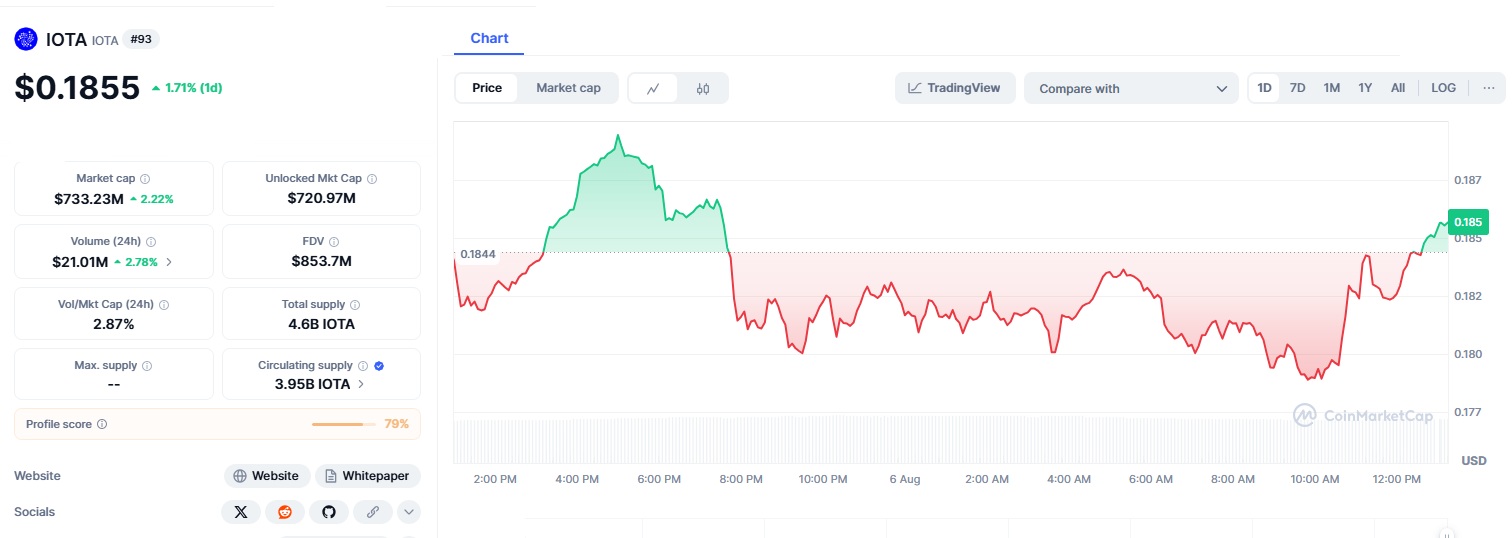Click the USD currency label
The height and width of the screenshot is (538, 1512).
coord(1474,461)
